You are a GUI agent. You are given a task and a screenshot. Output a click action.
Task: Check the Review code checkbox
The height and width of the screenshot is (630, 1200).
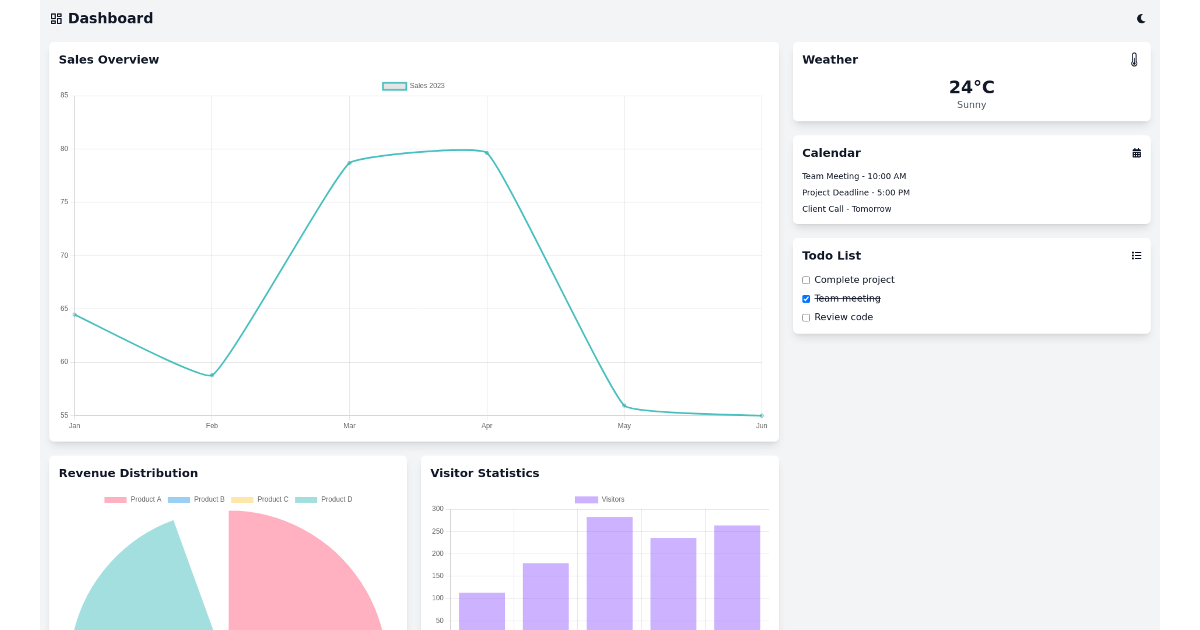pos(806,317)
